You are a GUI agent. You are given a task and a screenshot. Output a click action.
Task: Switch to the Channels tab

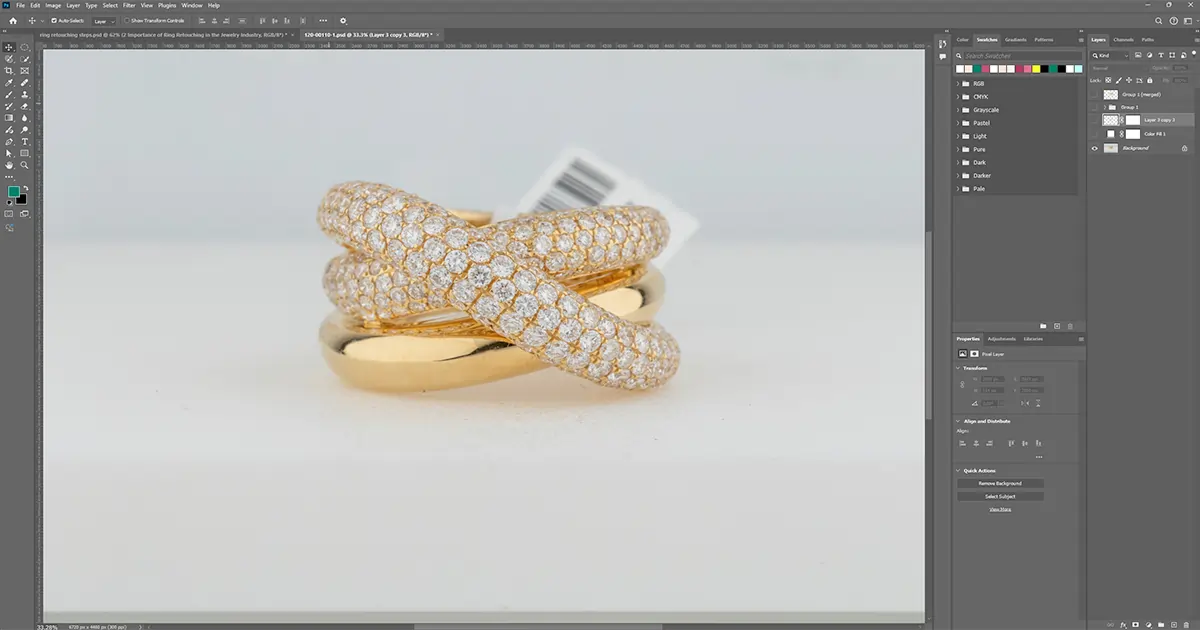pos(1123,40)
